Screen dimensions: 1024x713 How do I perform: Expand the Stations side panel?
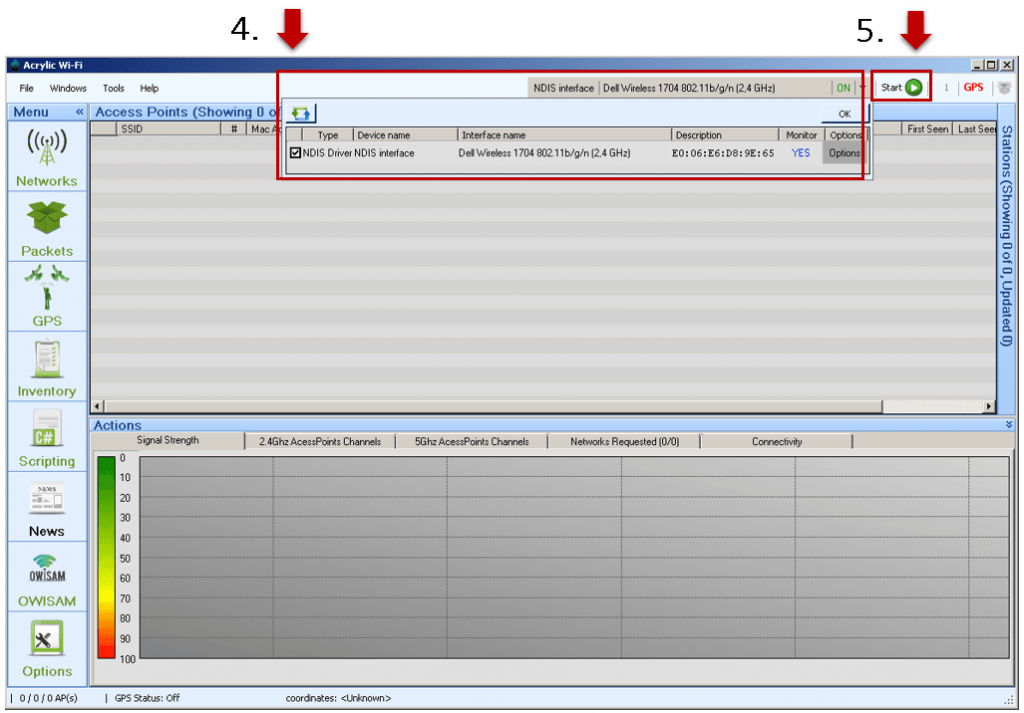pos(1006,235)
